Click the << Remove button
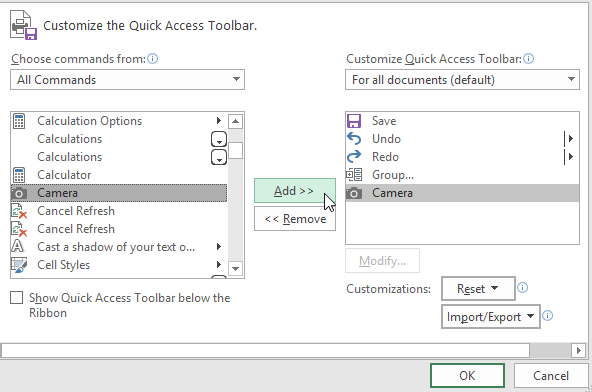Viewport: 592px width, 392px height. pos(294,219)
